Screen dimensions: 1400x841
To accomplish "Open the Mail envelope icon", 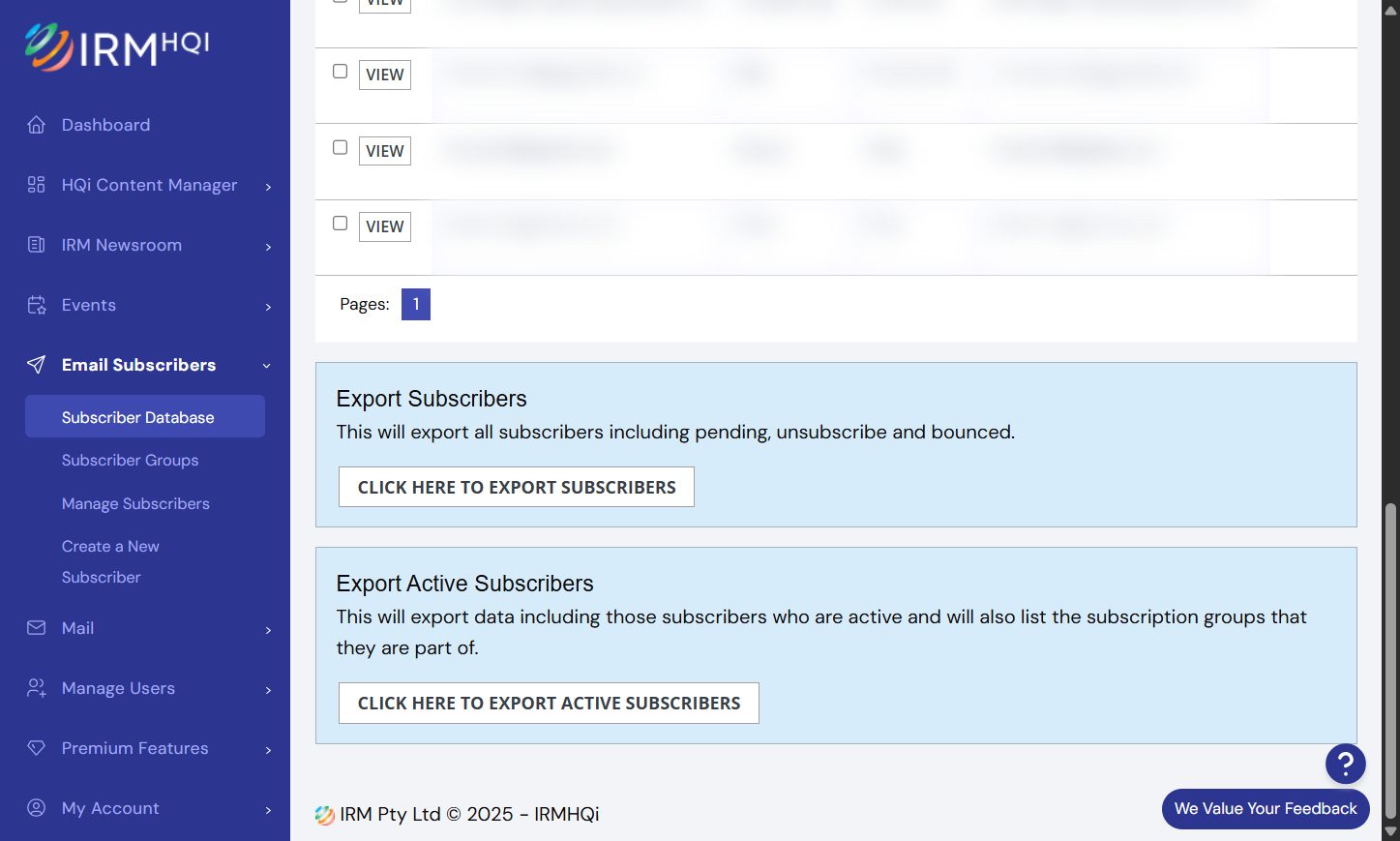I will click(x=37, y=628).
